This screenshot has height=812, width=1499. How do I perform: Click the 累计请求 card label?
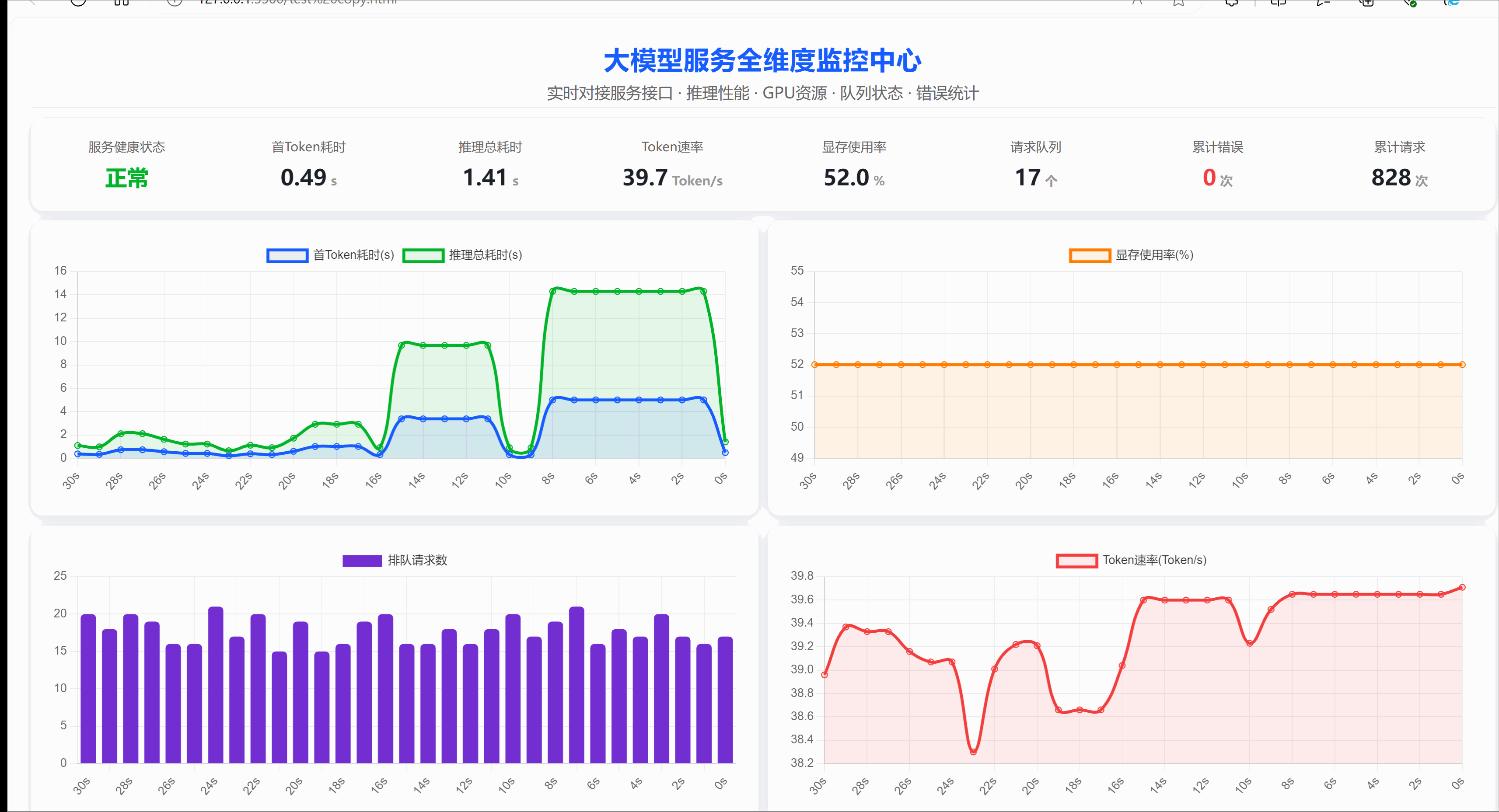pos(1400,147)
